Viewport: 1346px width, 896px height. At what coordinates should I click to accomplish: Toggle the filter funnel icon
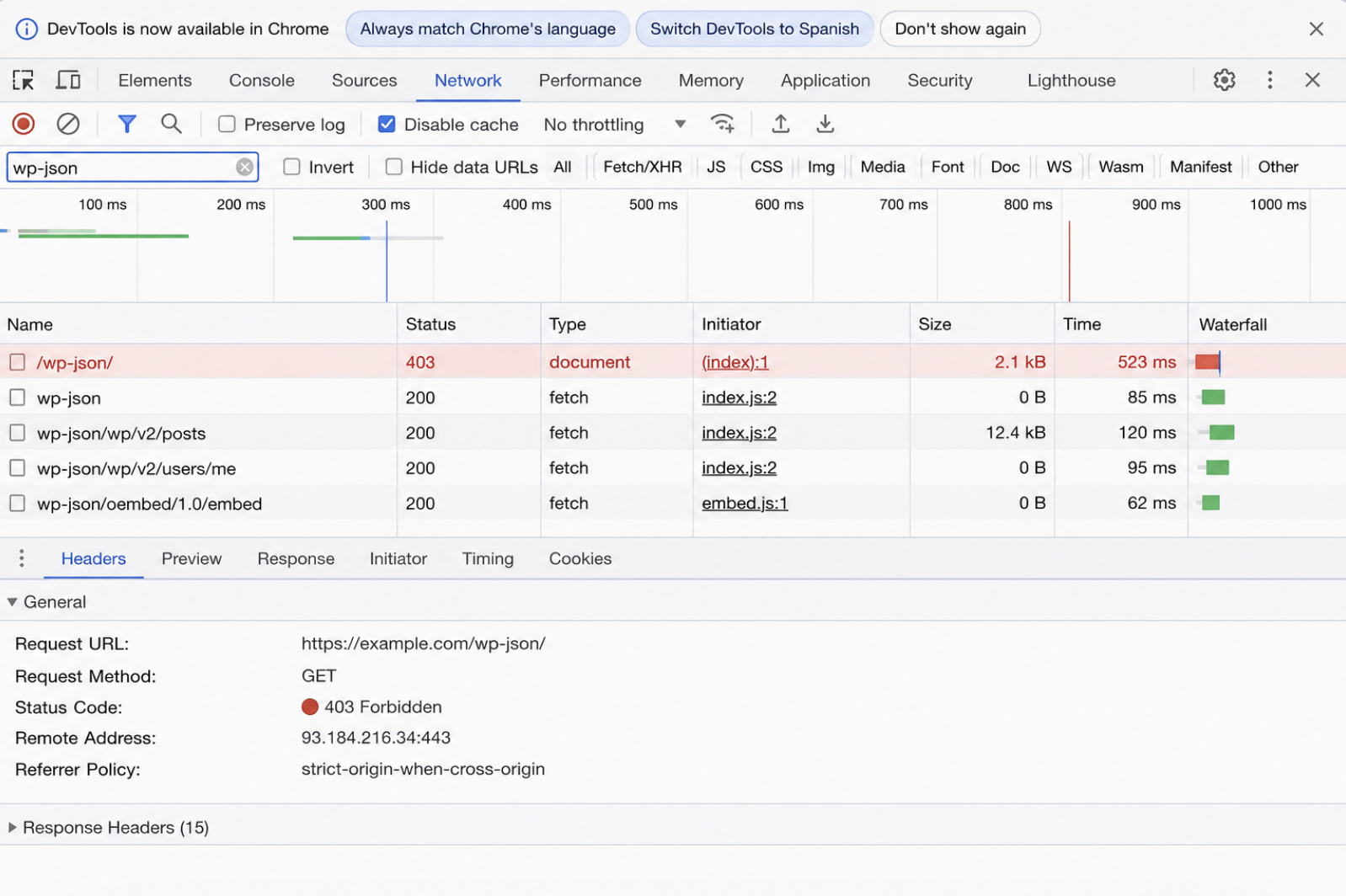(x=127, y=124)
